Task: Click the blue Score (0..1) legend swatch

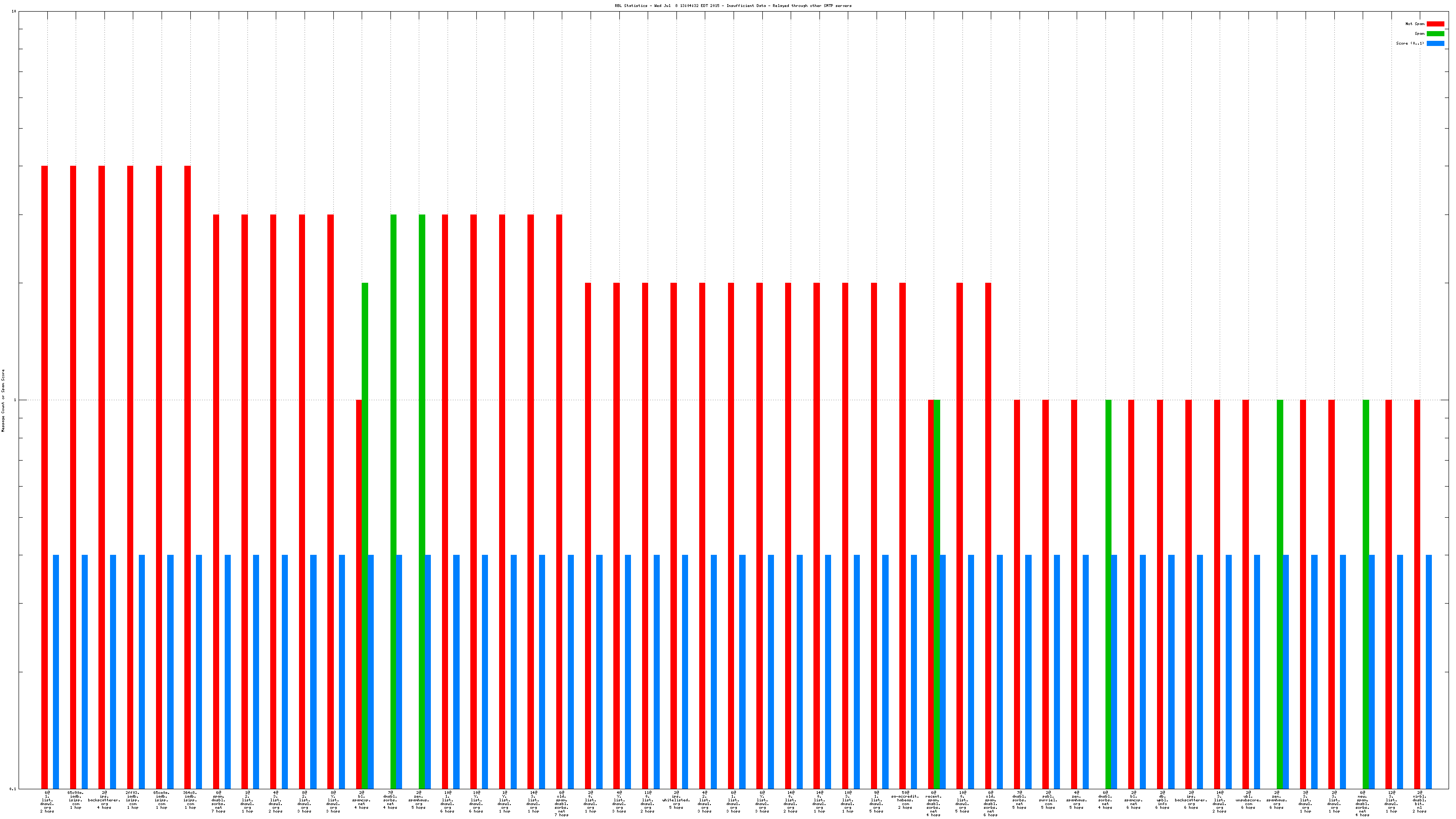Action: pyautogui.click(x=1435, y=43)
